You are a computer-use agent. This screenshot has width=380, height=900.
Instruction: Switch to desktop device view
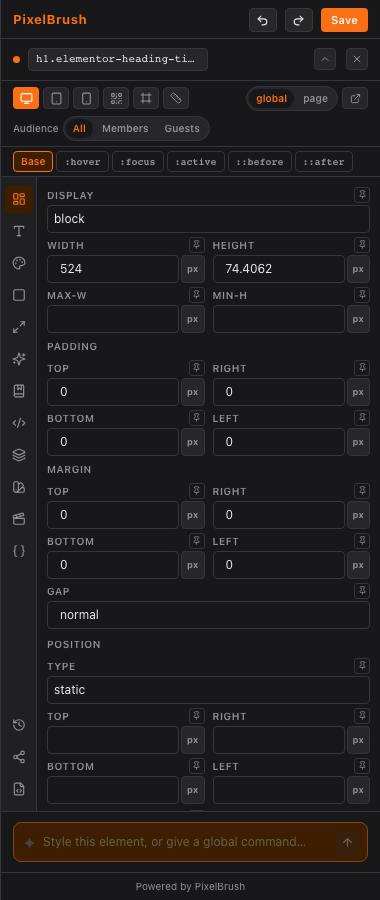coord(26,98)
